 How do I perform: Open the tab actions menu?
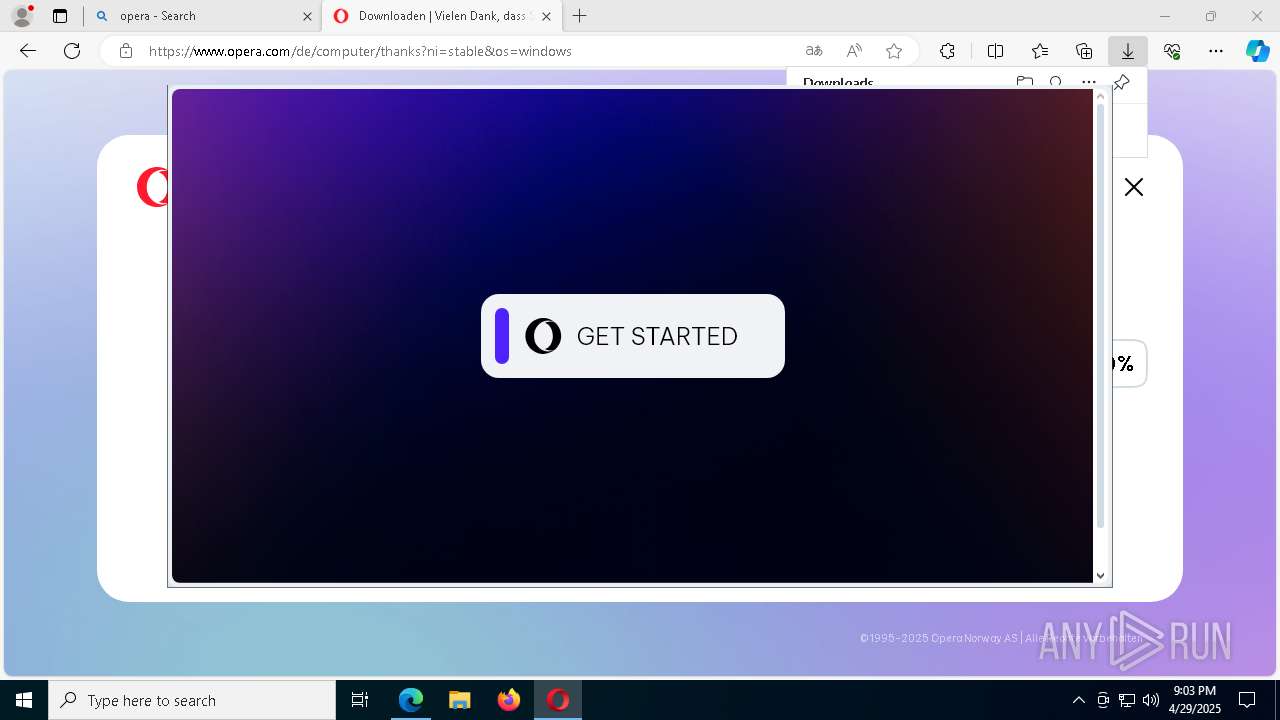coord(60,16)
